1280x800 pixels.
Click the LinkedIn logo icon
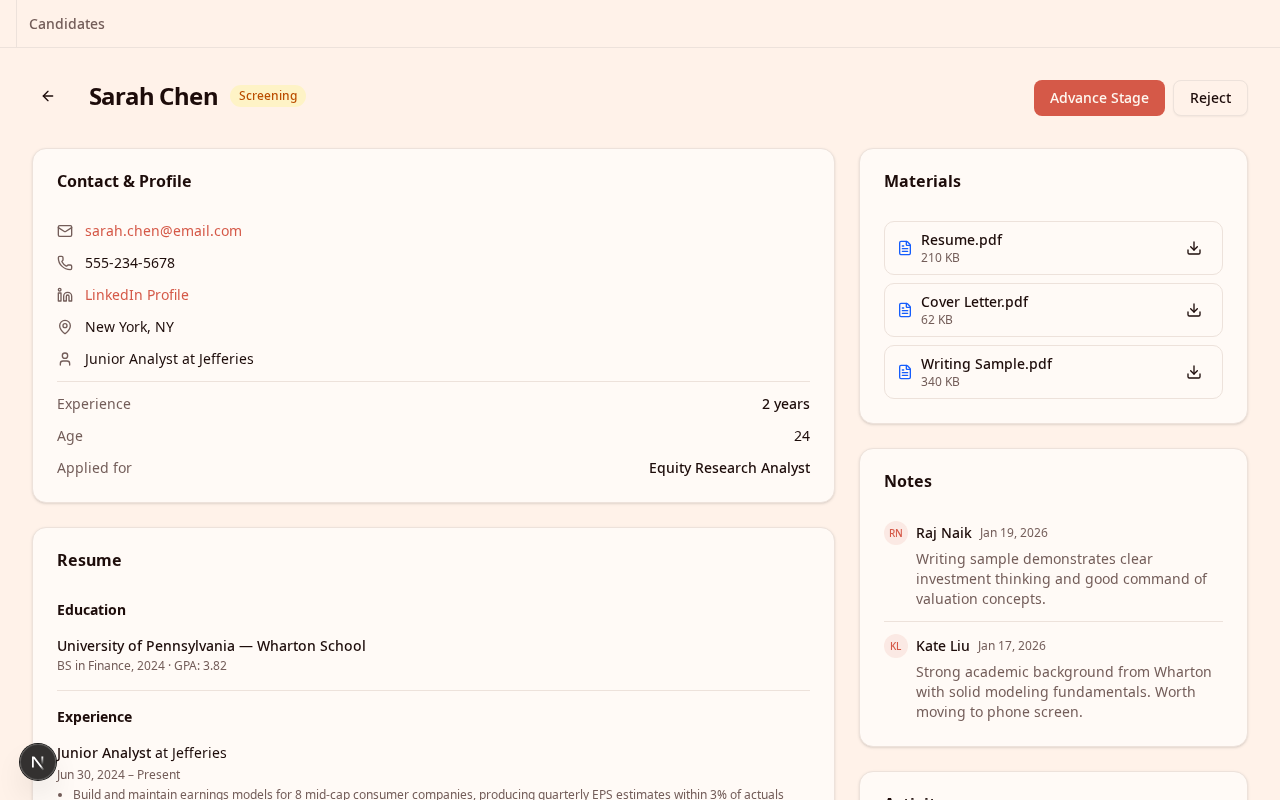coord(65,295)
